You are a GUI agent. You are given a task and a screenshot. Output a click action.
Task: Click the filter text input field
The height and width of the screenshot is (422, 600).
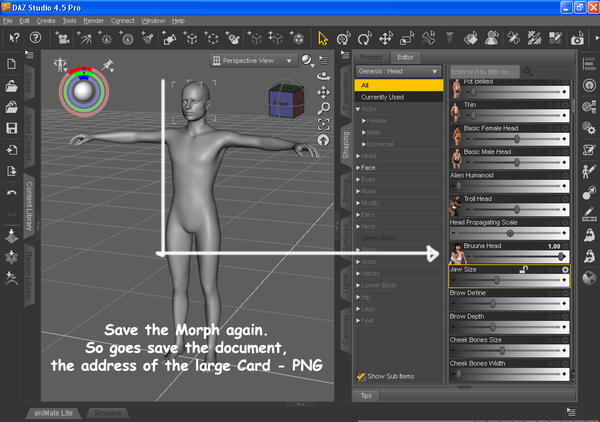pyautogui.click(x=484, y=72)
